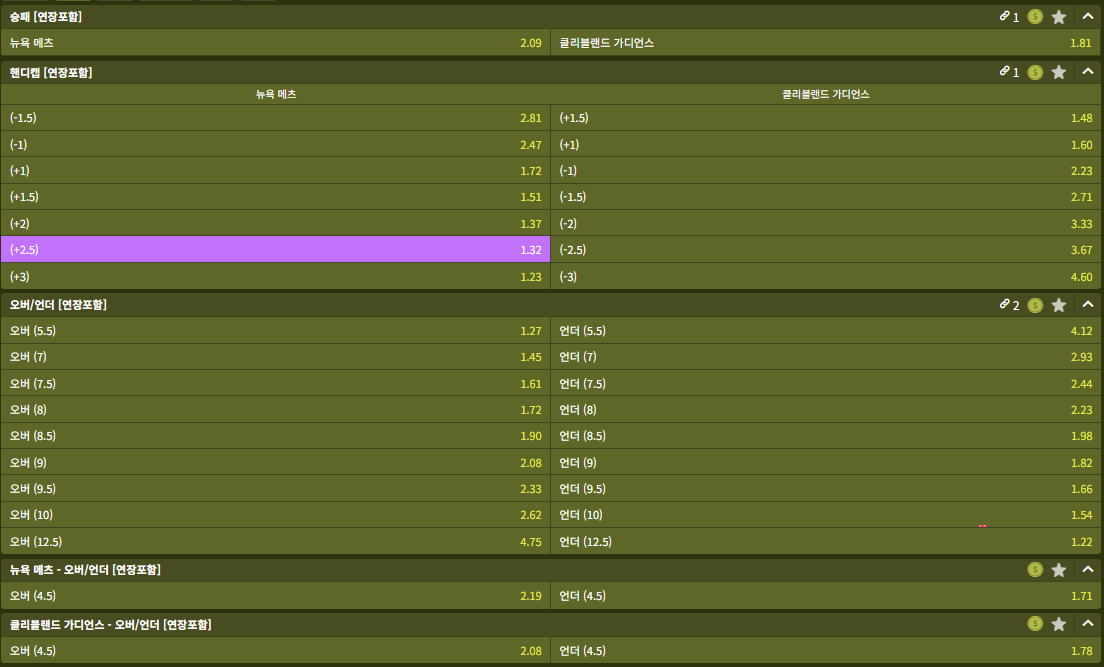The height and width of the screenshot is (667, 1104).
Task: Take 언더 (9.5) at odds 1.66
Action: click(x=825, y=488)
